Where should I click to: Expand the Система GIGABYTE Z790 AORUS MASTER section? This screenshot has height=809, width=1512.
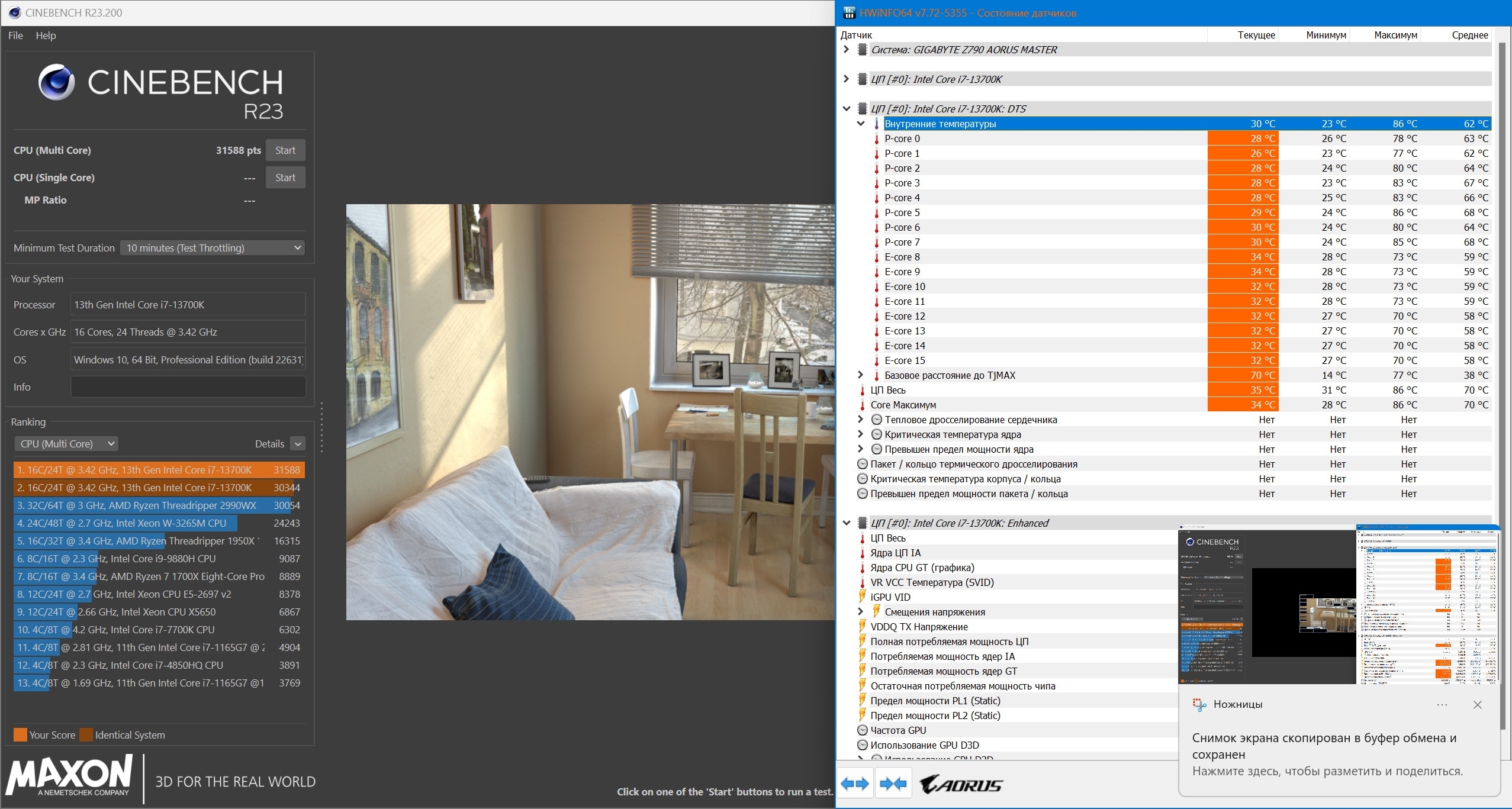pyautogui.click(x=846, y=50)
